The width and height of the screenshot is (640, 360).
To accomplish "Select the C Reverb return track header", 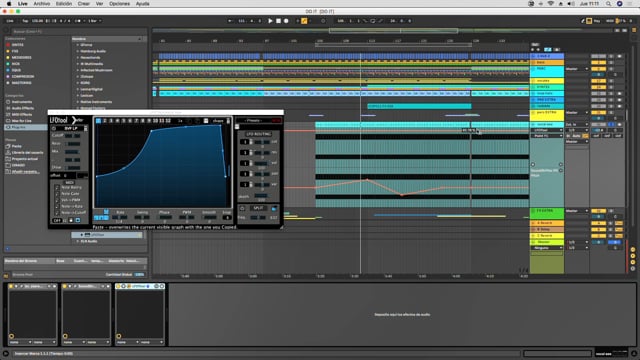I will coord(547,236).
